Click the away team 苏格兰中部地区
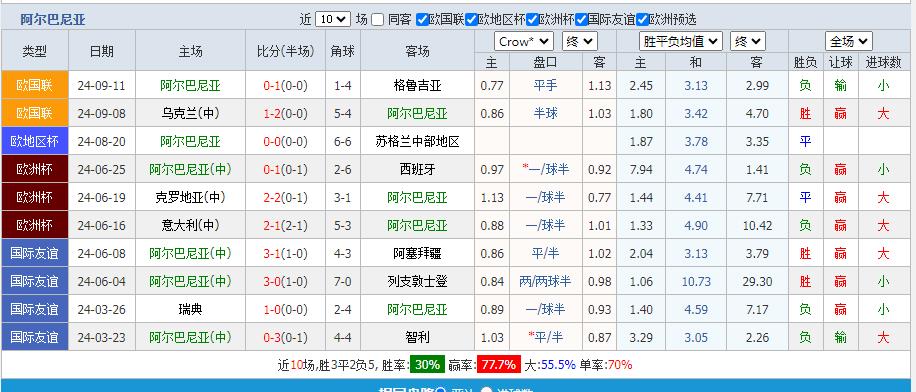 [x=418, y=142]
